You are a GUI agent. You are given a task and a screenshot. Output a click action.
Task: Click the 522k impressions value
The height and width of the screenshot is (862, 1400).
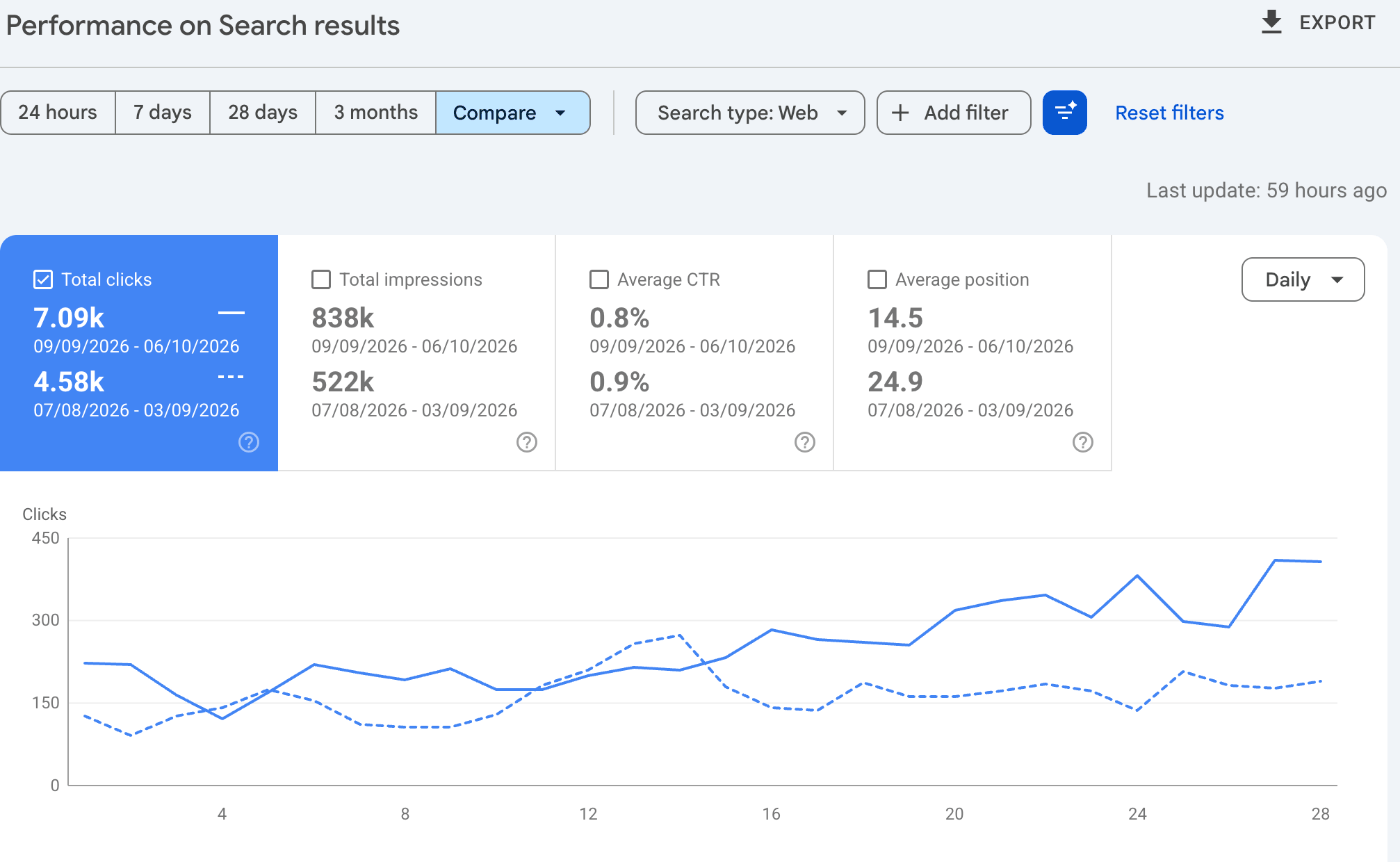pos(343,382)
